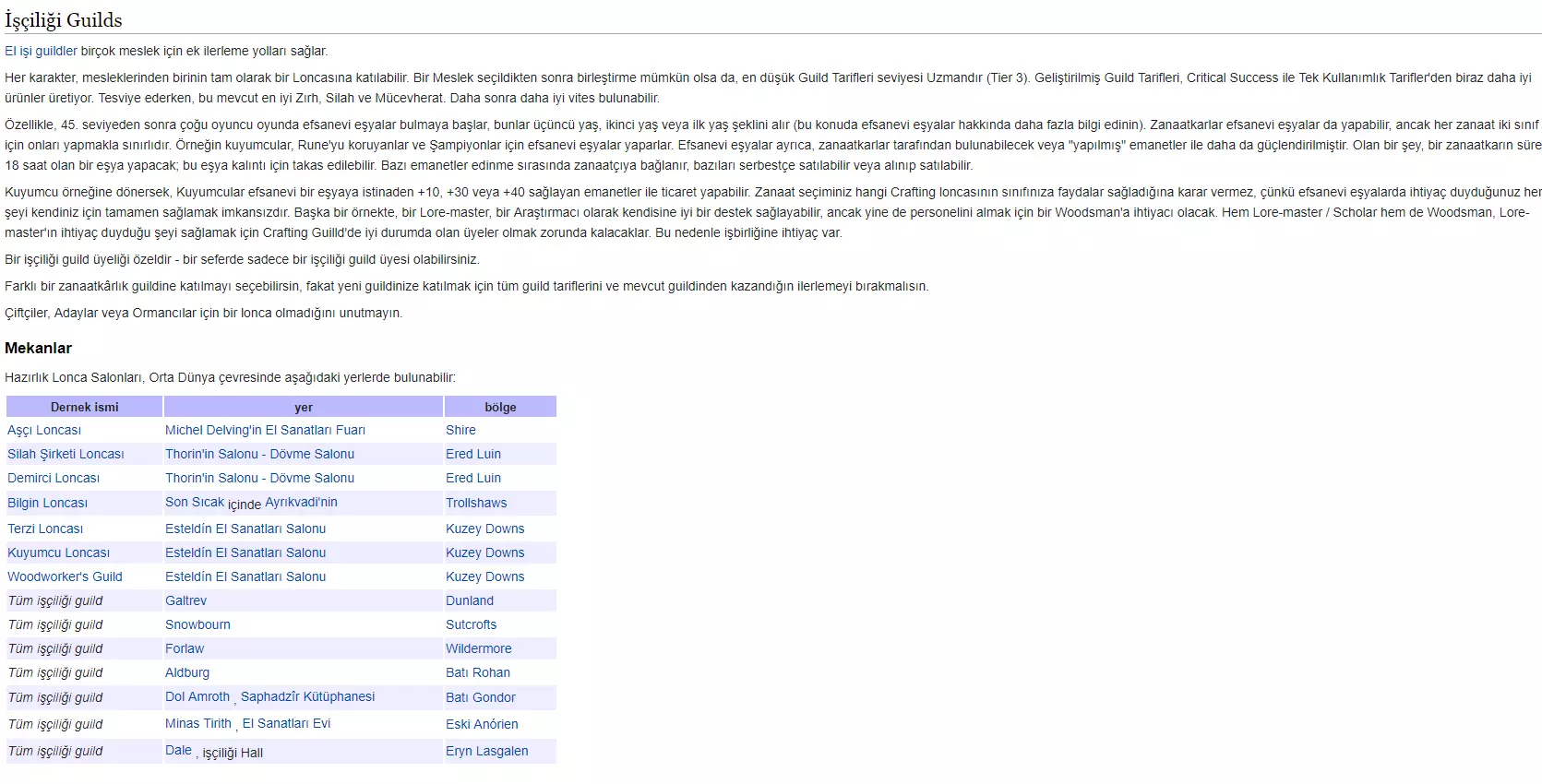Open the Aldburg location link
Screen dimensions: 1542x784
click(x=187, y=672)
